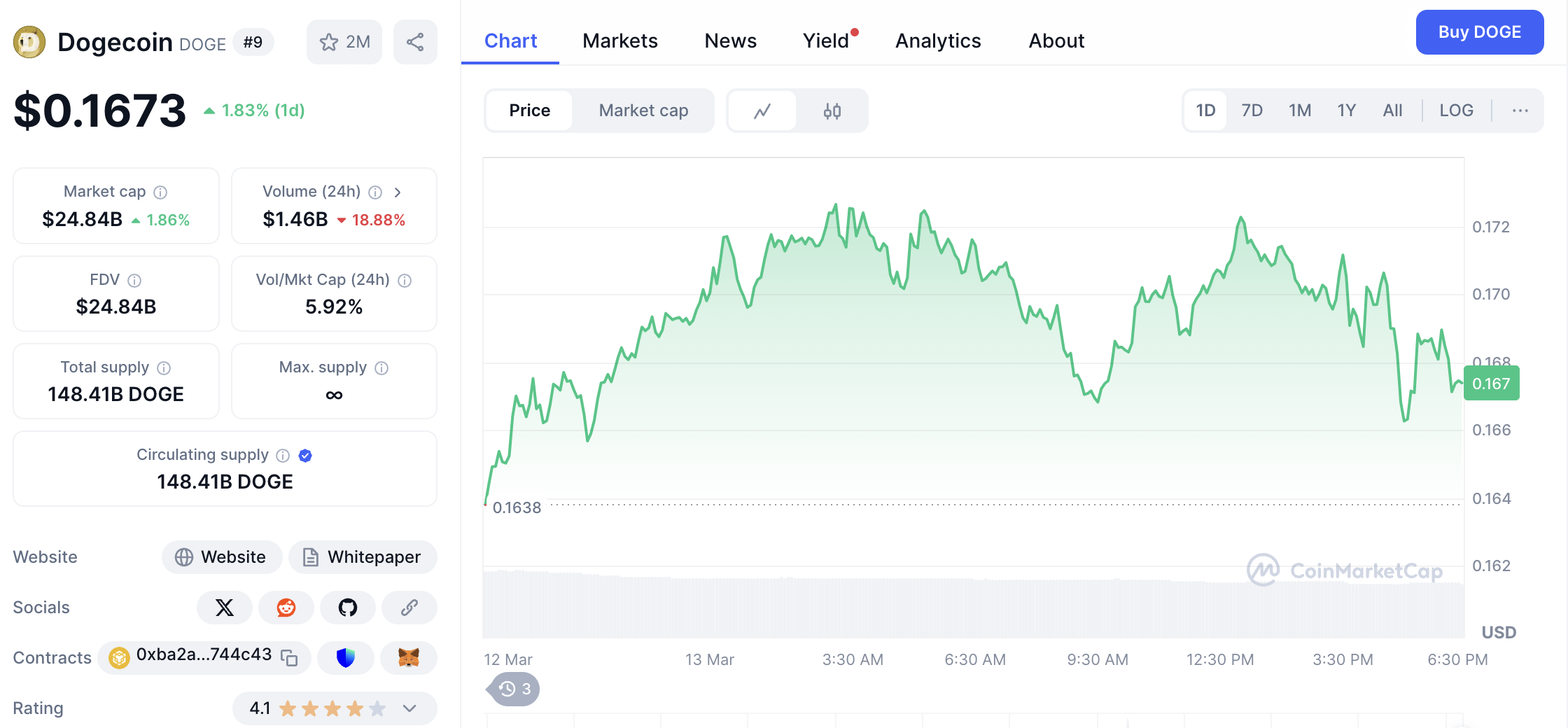The height and width of the screenshot is (728, 1568).
Task: Open the chart's more options ellipsis
Action: 1520,111
